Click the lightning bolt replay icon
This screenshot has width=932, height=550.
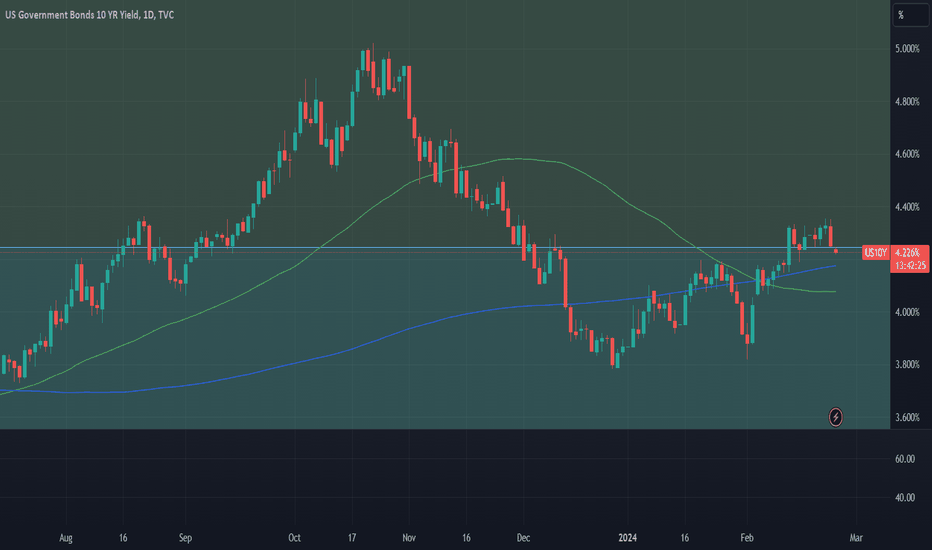(x=835, y=417)
